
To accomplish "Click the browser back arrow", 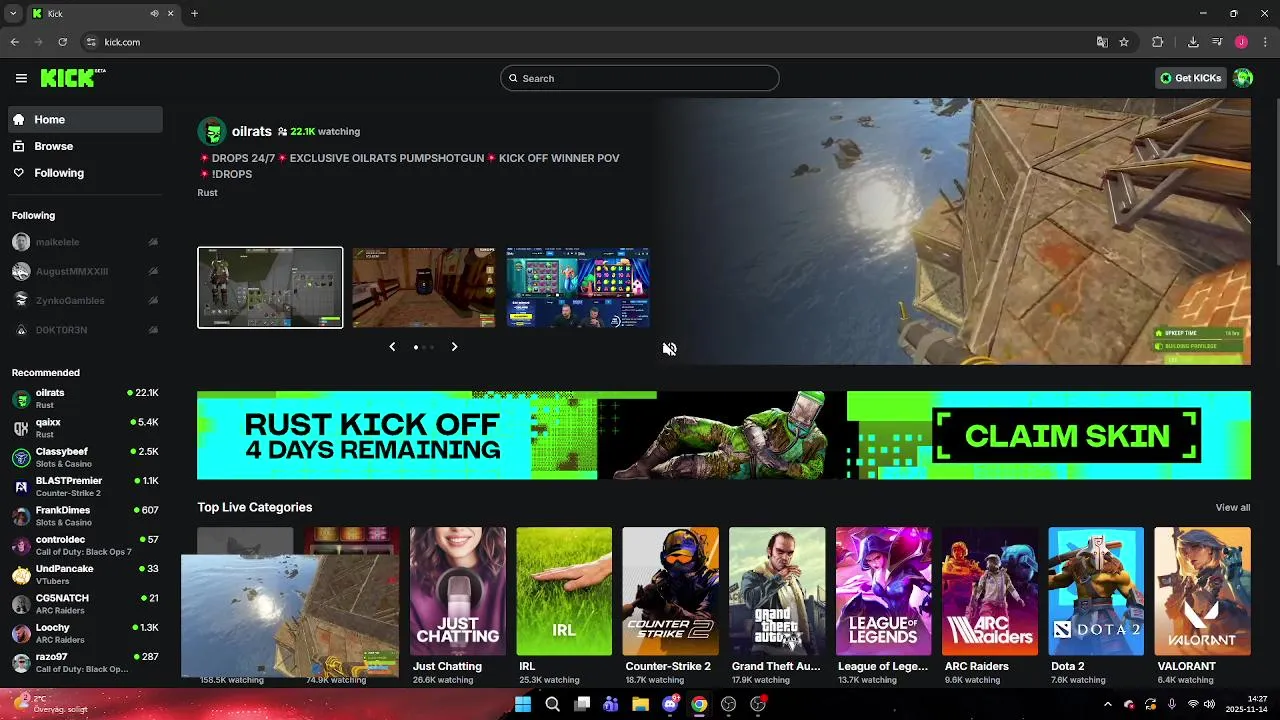I will pos(15,42).
